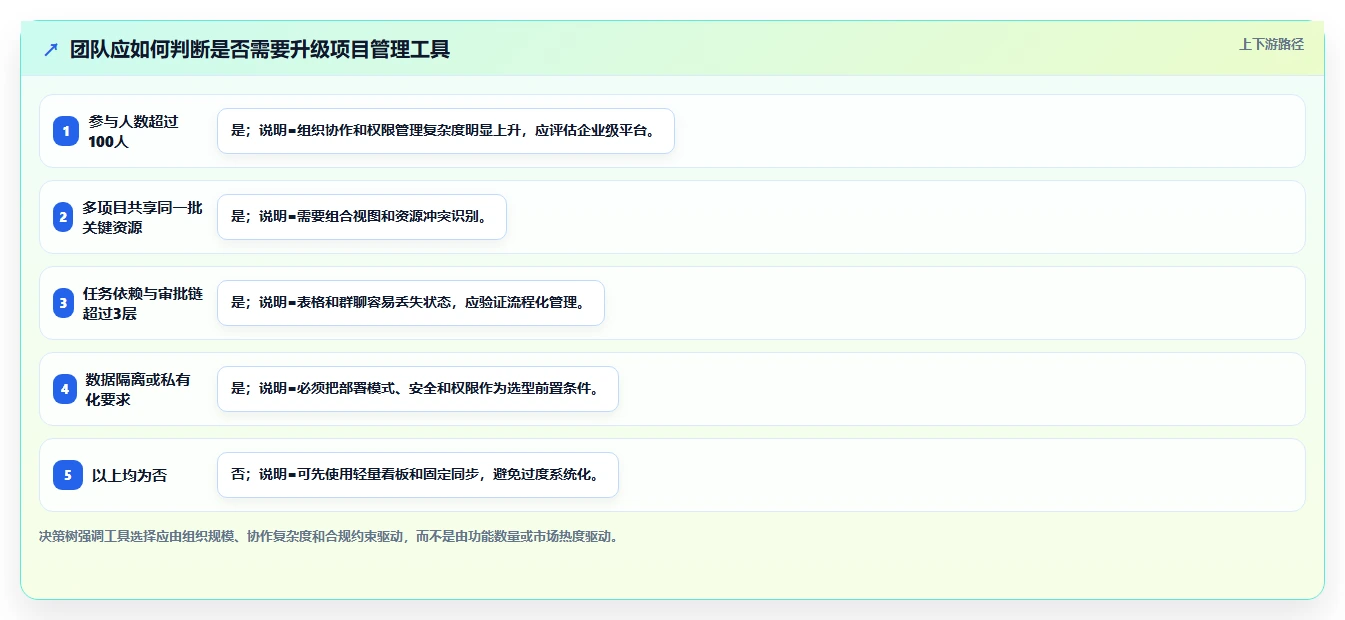Open the answer box about 选型前置条件
This screenshot has height=620, width=1345.
pos(418,389)
